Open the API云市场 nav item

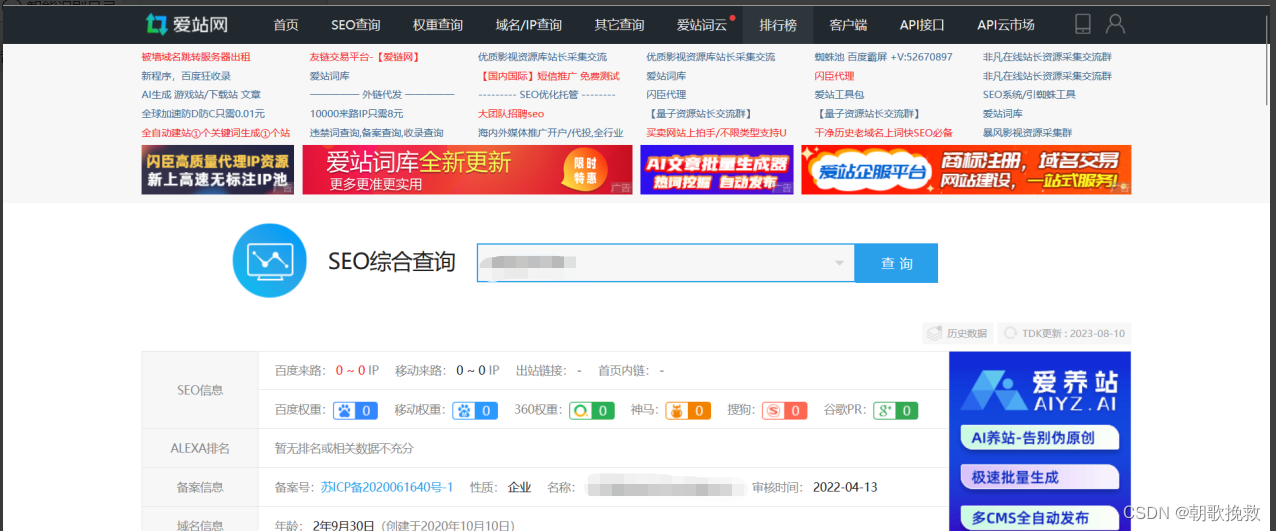pos(1006,24)
